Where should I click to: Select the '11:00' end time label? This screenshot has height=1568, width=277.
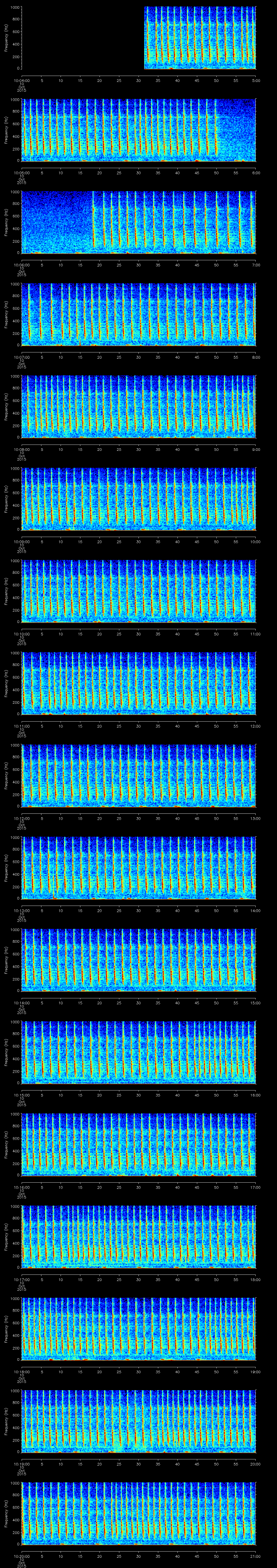(256, 634)
